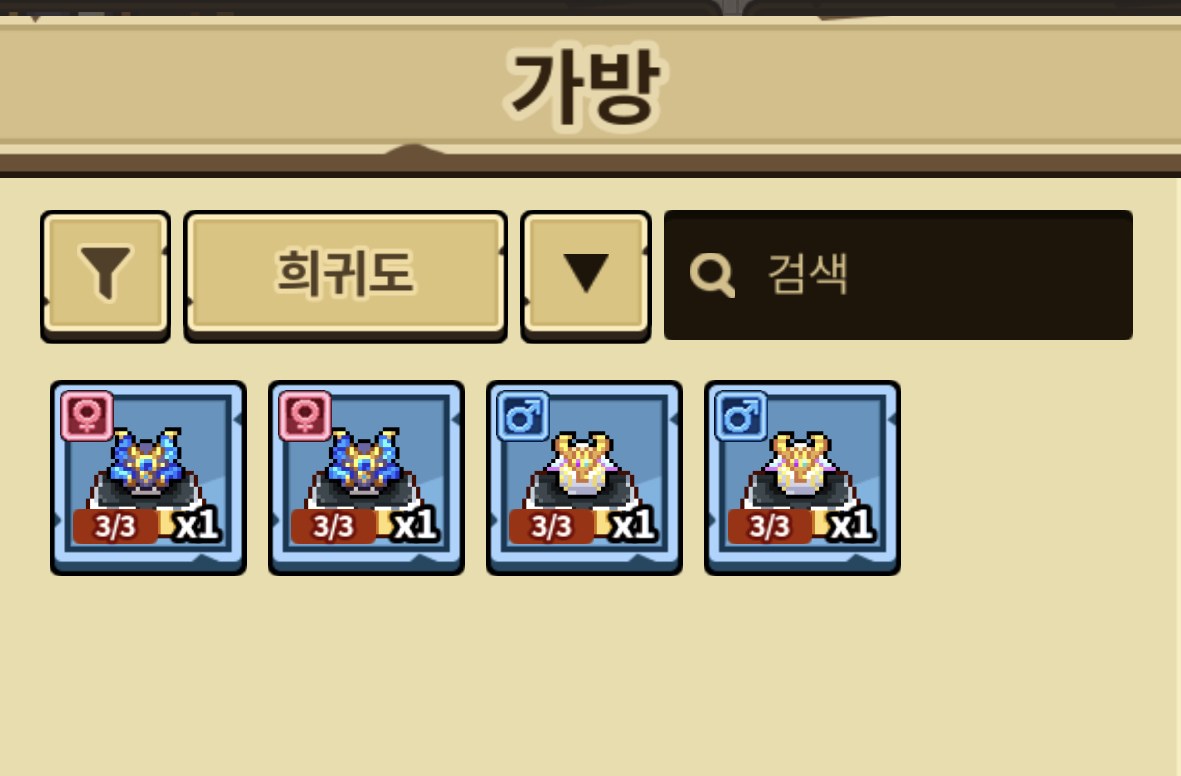1181x776 pixels.
Task: Open the funnel filter options
Action: click(x=105, y=276)
